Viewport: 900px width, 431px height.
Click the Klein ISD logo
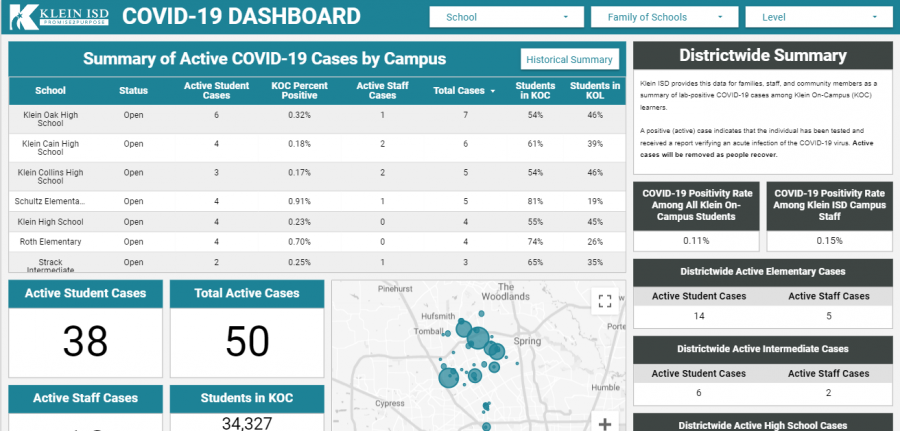pos(59,17)
